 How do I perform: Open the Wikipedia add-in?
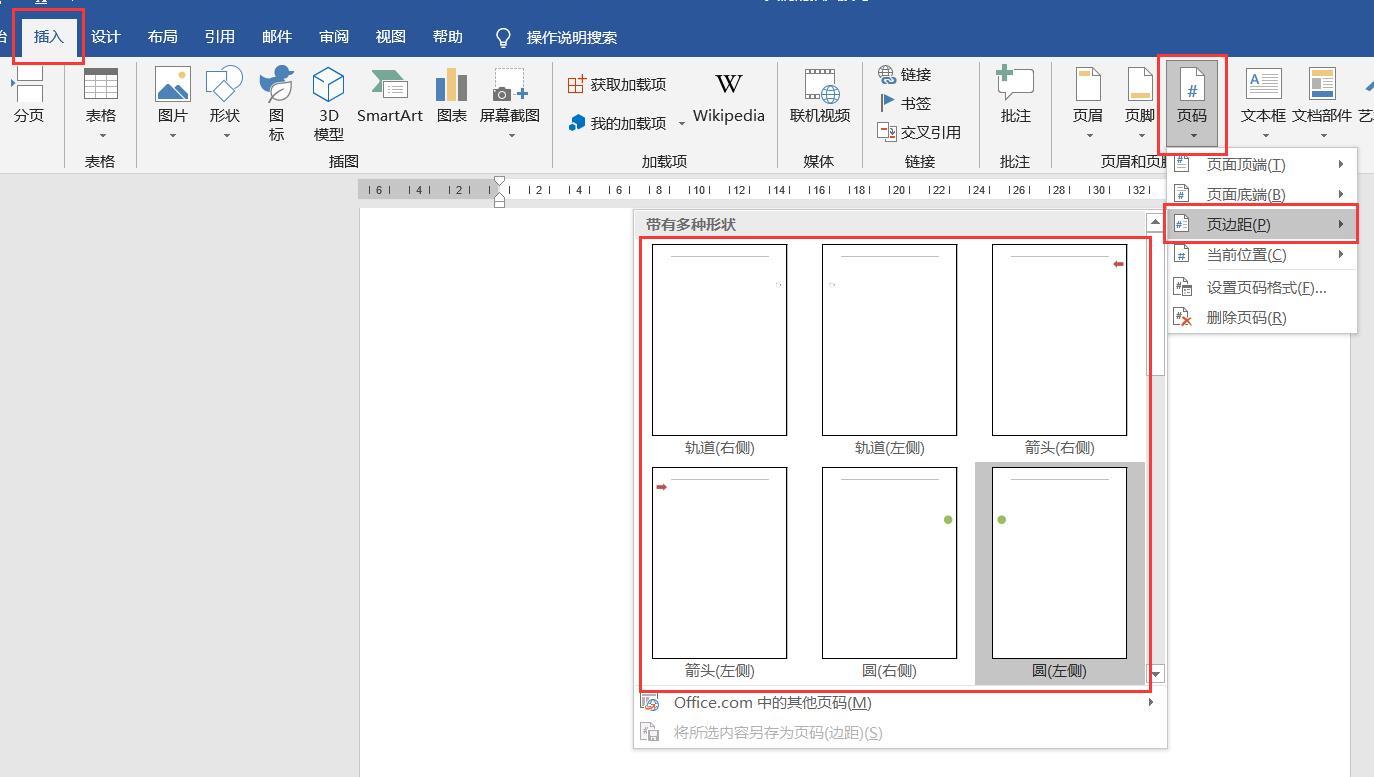(728, 100)
